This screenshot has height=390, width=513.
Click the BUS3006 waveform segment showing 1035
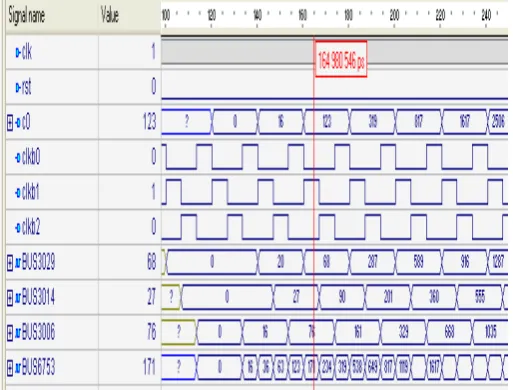pyautogui.click(x=491, y=332)
